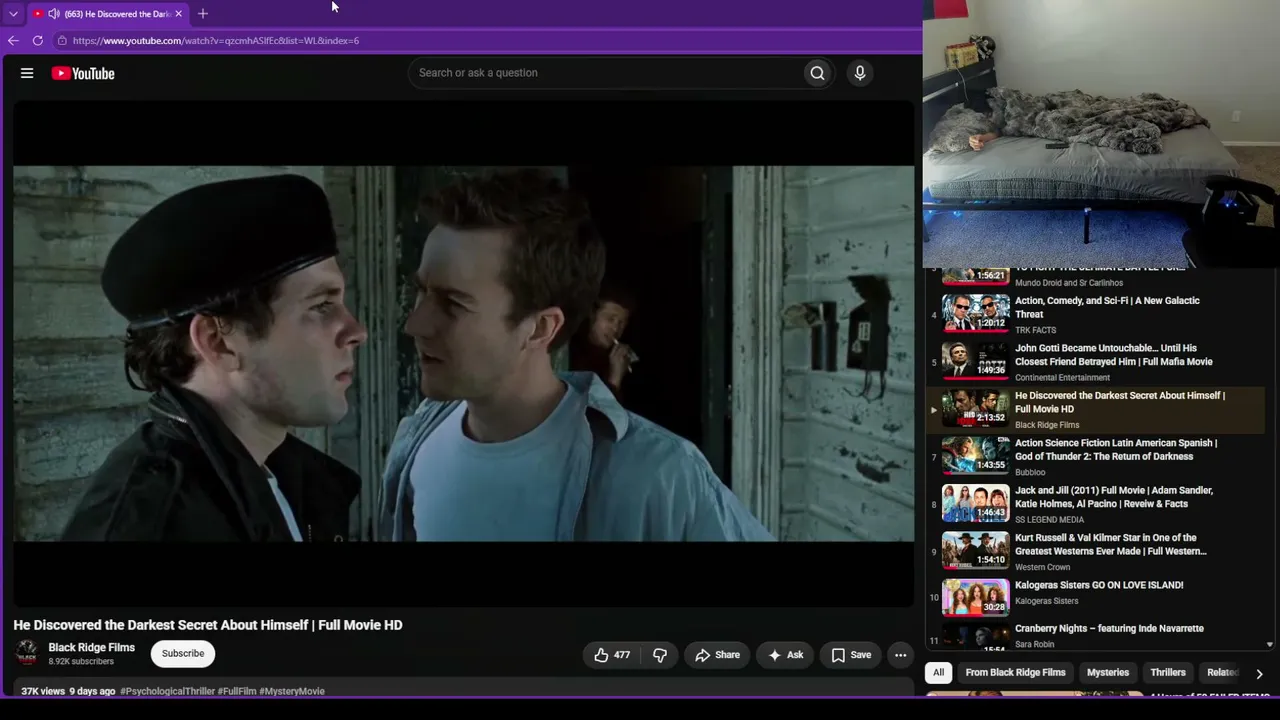This screenshot has height=720, width=1280.
Task: Open the A New Galactic Threat thumbnail
Action: 976,314
